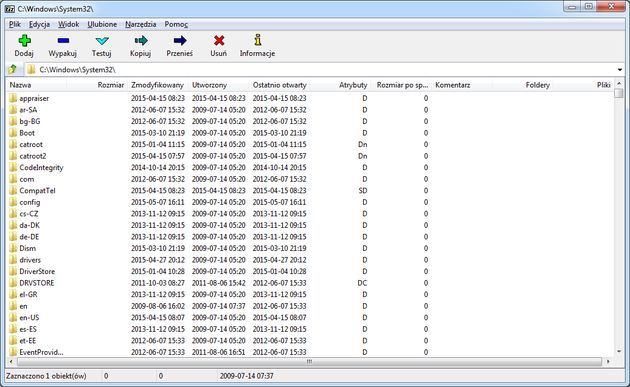Image resolution: width=630 pixels, height=387 pixels.
Task: Click the SD attribute in CompatTel row
Action: (x=363, y=190)
